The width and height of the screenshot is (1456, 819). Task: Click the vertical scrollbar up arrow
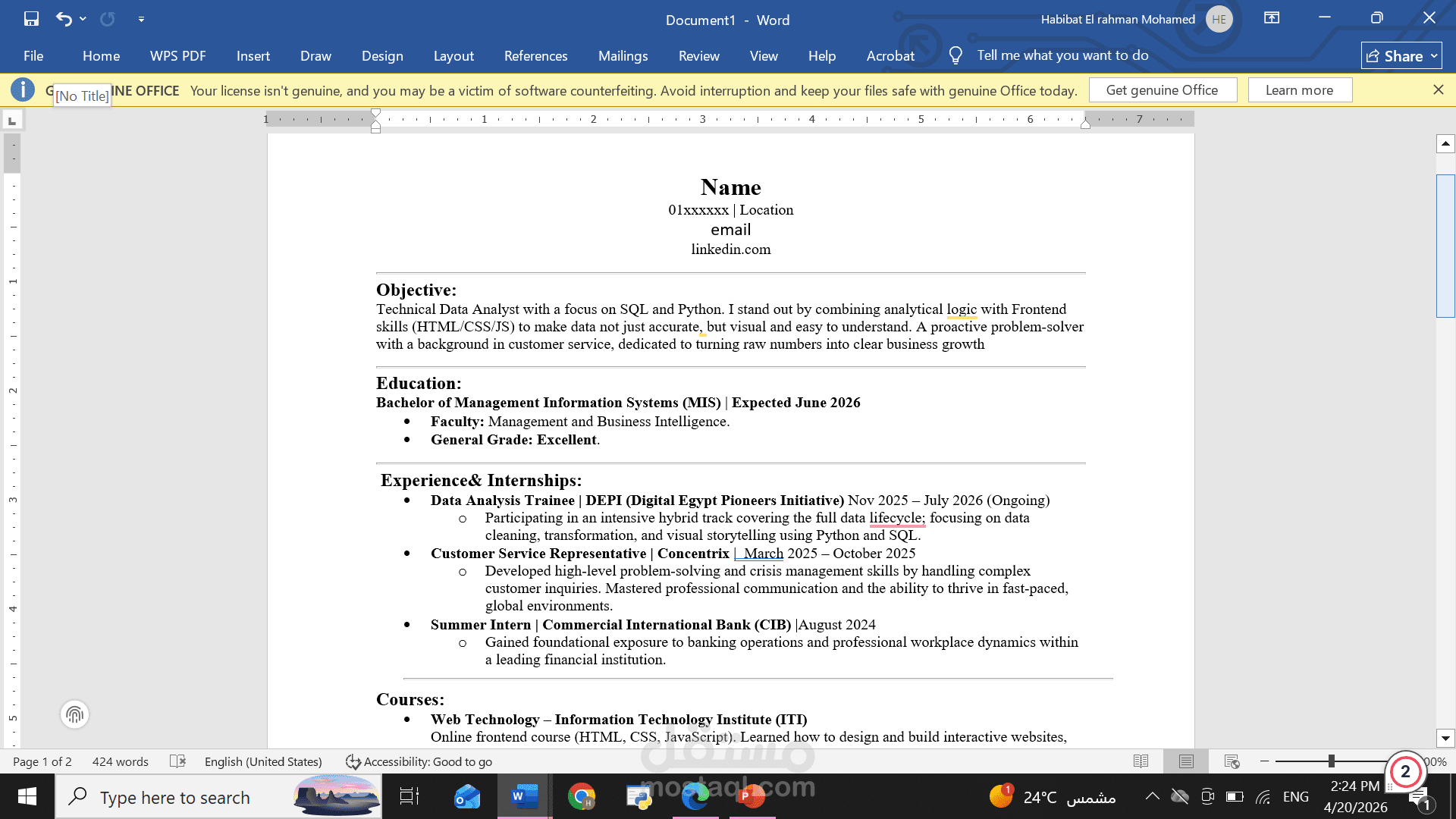click(1445, 143)
